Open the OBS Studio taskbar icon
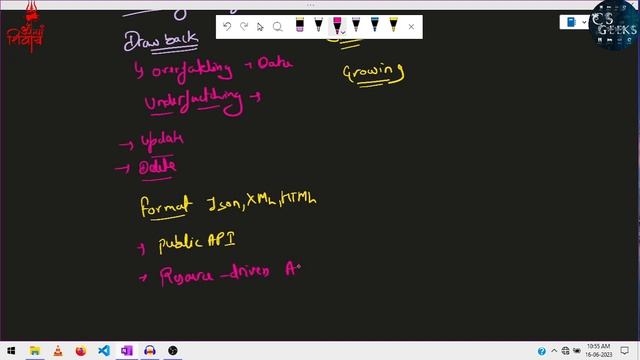640x360 pixels. [173, 351]
